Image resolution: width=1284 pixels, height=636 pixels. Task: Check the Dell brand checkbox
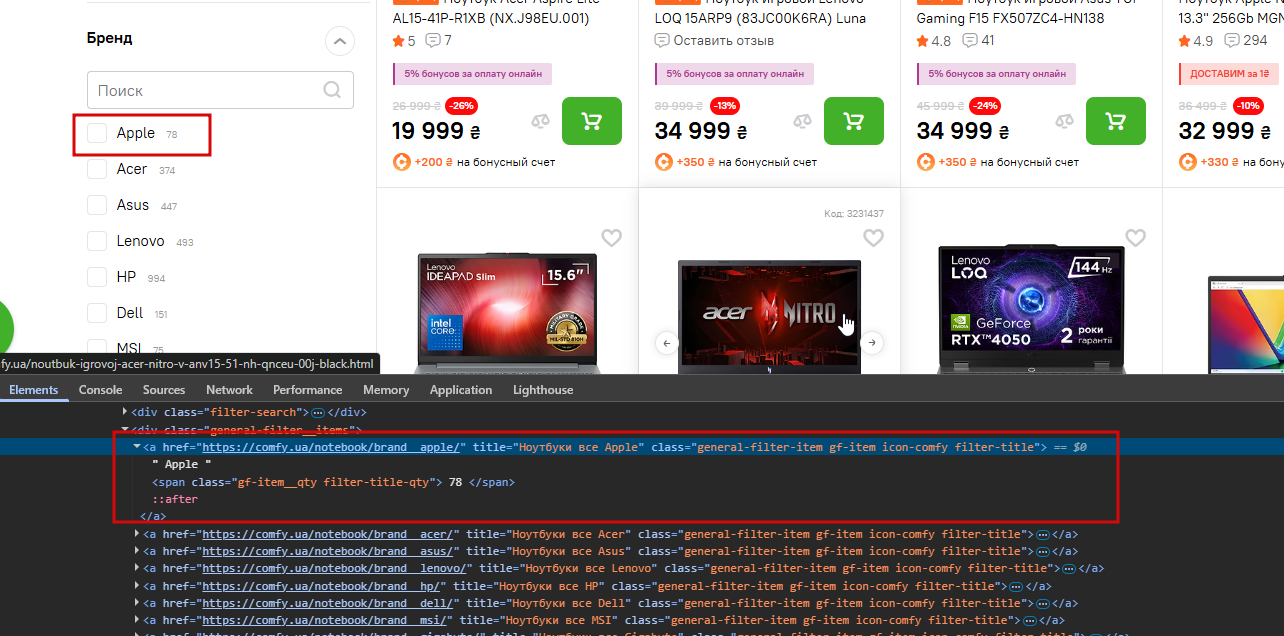tap(97, 313)
